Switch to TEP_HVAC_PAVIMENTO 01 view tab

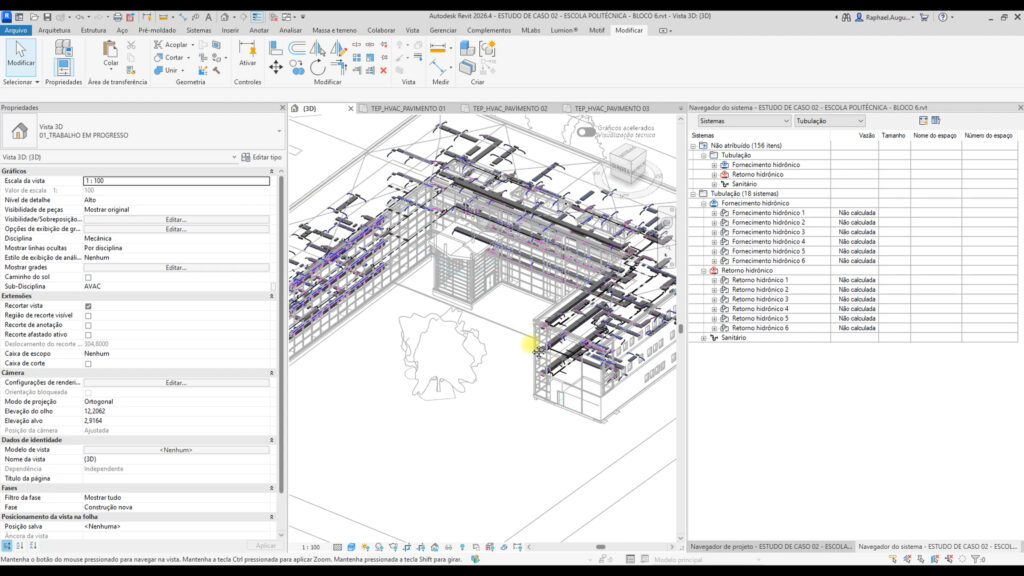coord(408,108)
